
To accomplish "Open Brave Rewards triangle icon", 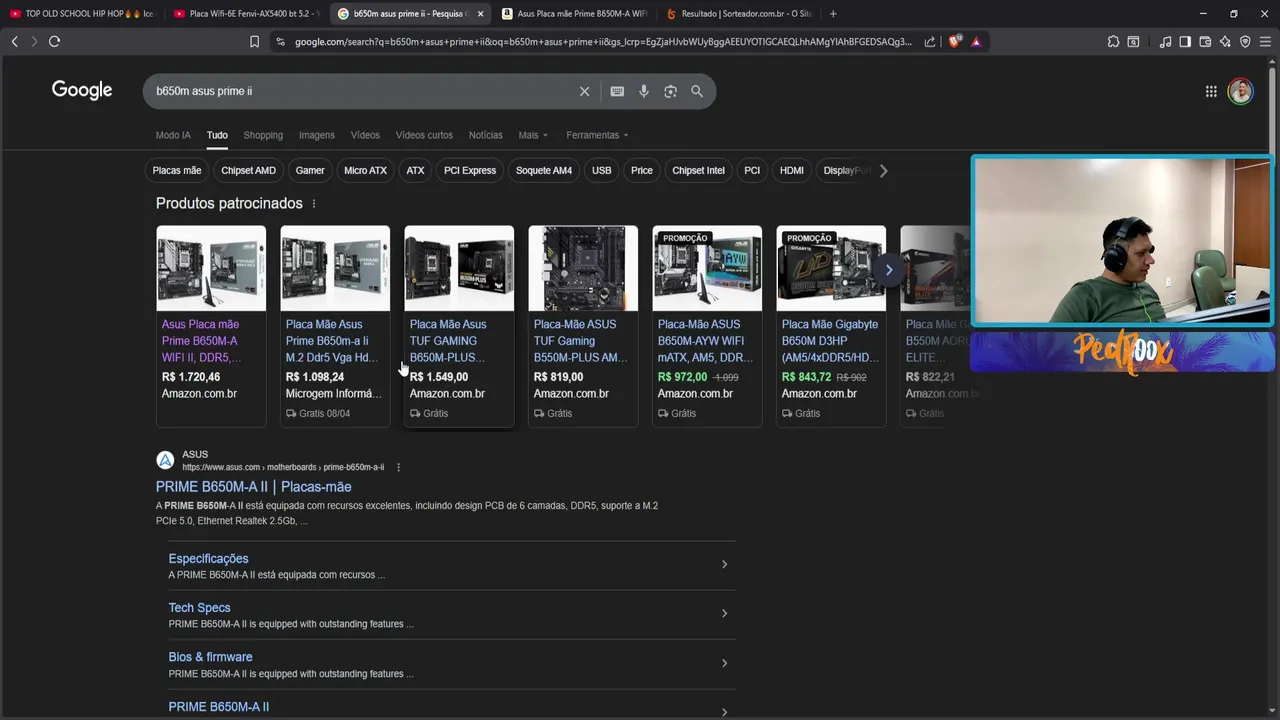I will click(976, 42).
